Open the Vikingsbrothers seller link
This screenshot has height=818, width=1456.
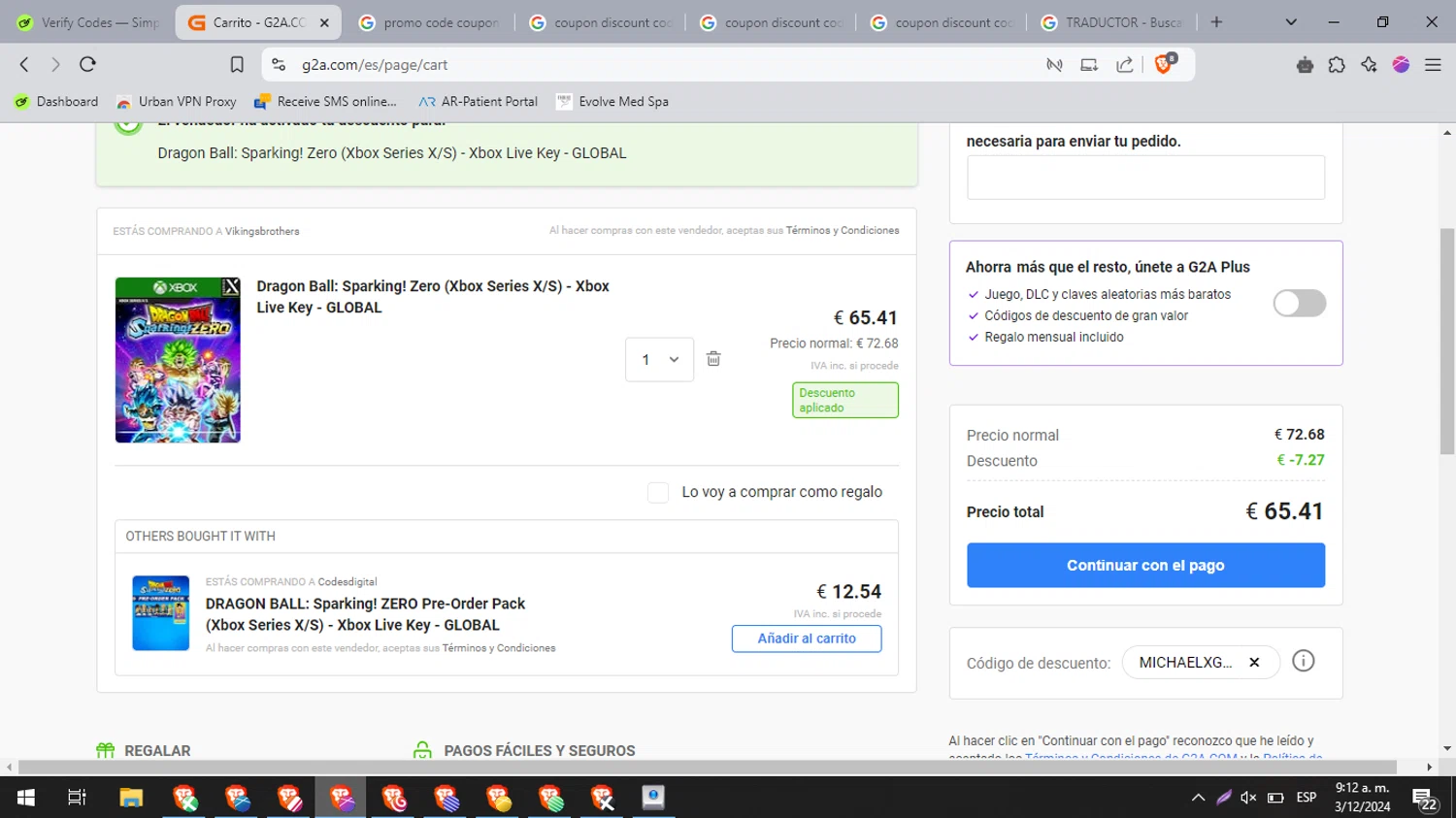click(262, 232)
